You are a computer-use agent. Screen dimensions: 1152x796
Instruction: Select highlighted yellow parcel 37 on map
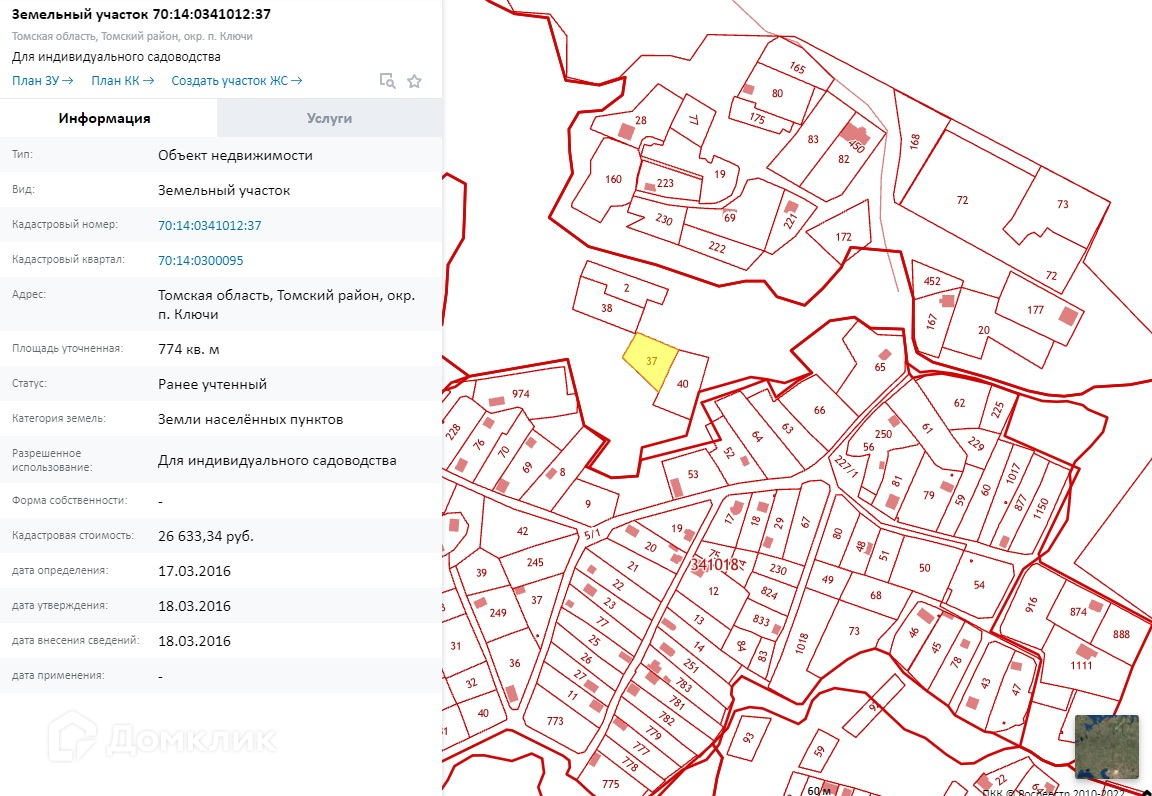click(x=651, y=361)
